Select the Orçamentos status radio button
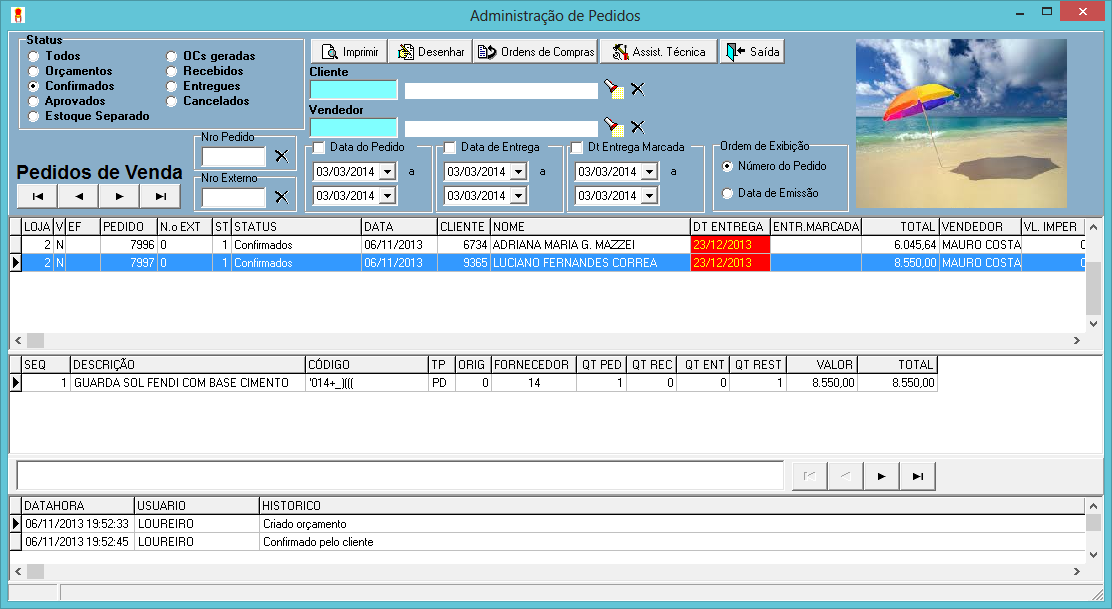Viewport: 1112px width, 609px height. coord(35,72)
